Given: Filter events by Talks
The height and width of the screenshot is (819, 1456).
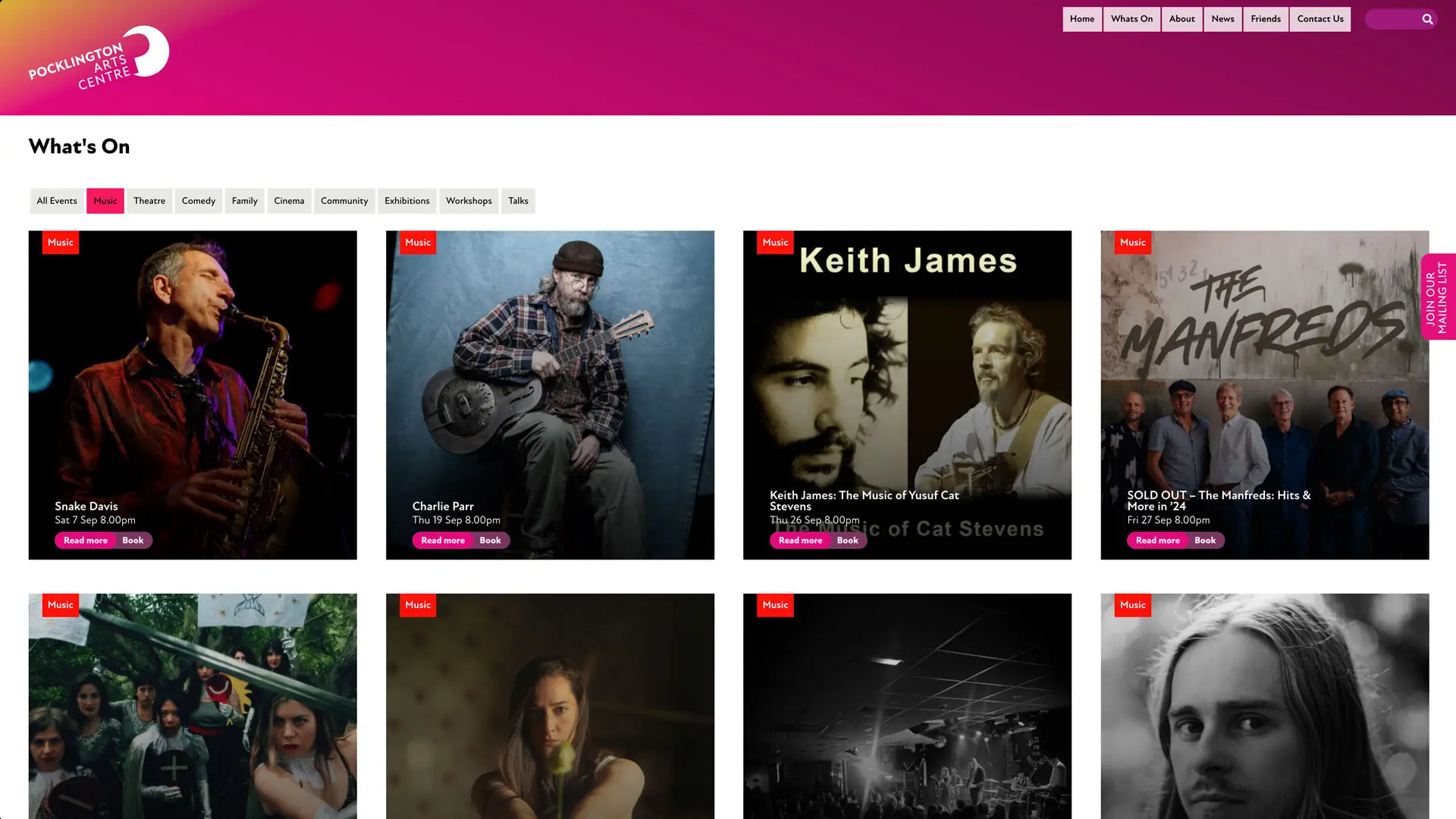Looking at the screenshot, I should (x=518, y=201).
